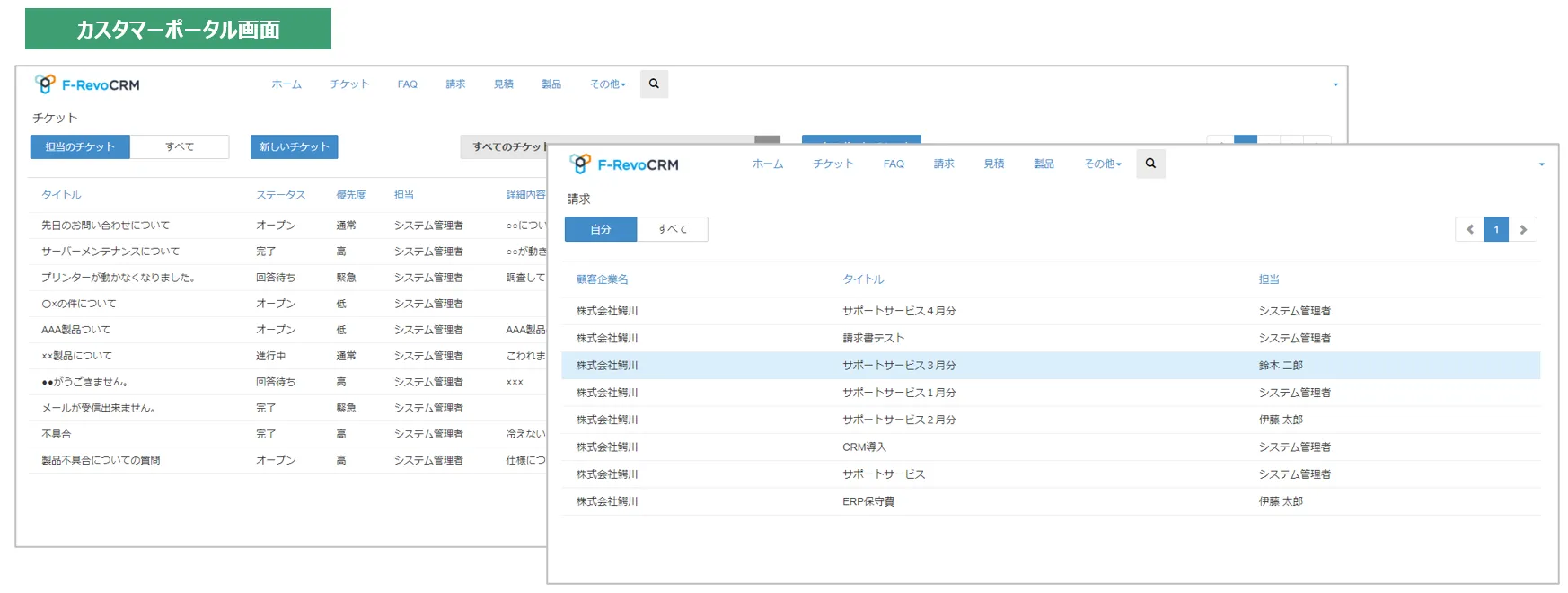The height and width of the screenshot is (593, 1568).
Task: Open invoice サポートサービス１月分
Action: click(x=899, y=393)
